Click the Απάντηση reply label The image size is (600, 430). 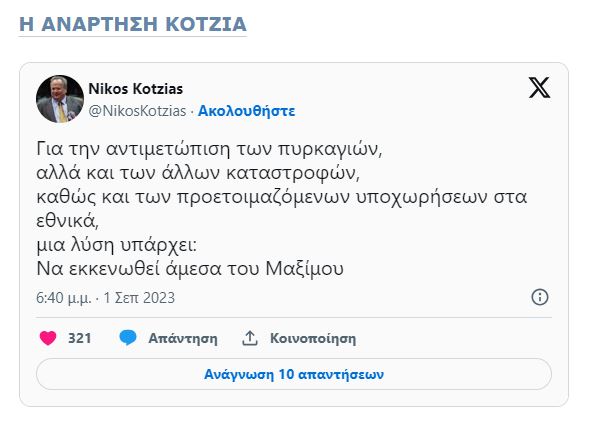(182, 338)
